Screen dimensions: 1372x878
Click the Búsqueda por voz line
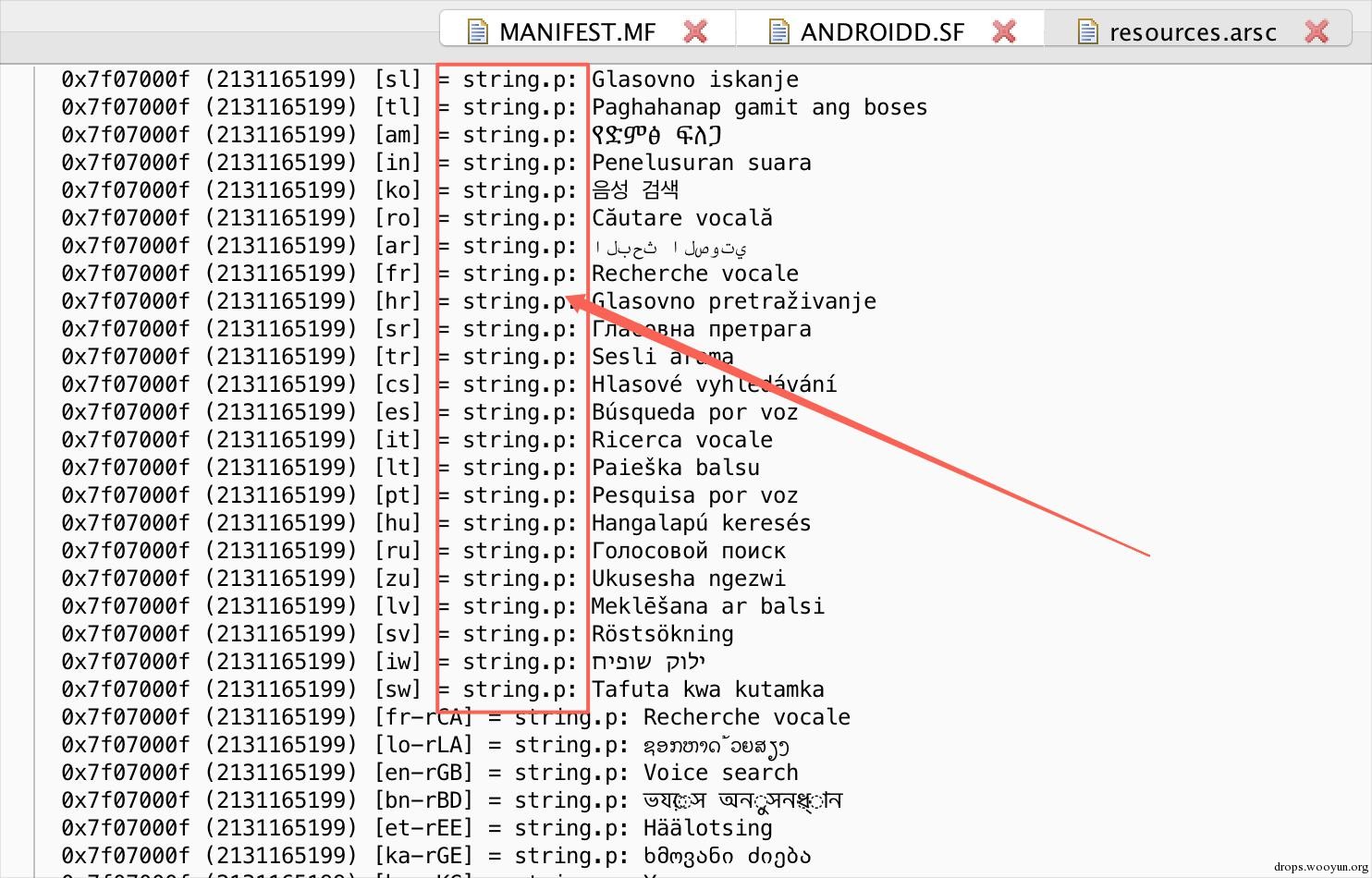point(430,412)
